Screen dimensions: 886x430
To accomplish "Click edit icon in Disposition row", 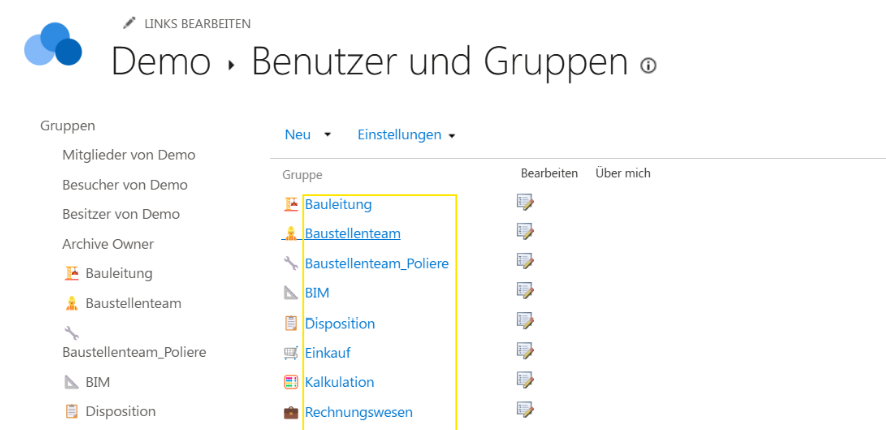I will click(x=525, y=320).
